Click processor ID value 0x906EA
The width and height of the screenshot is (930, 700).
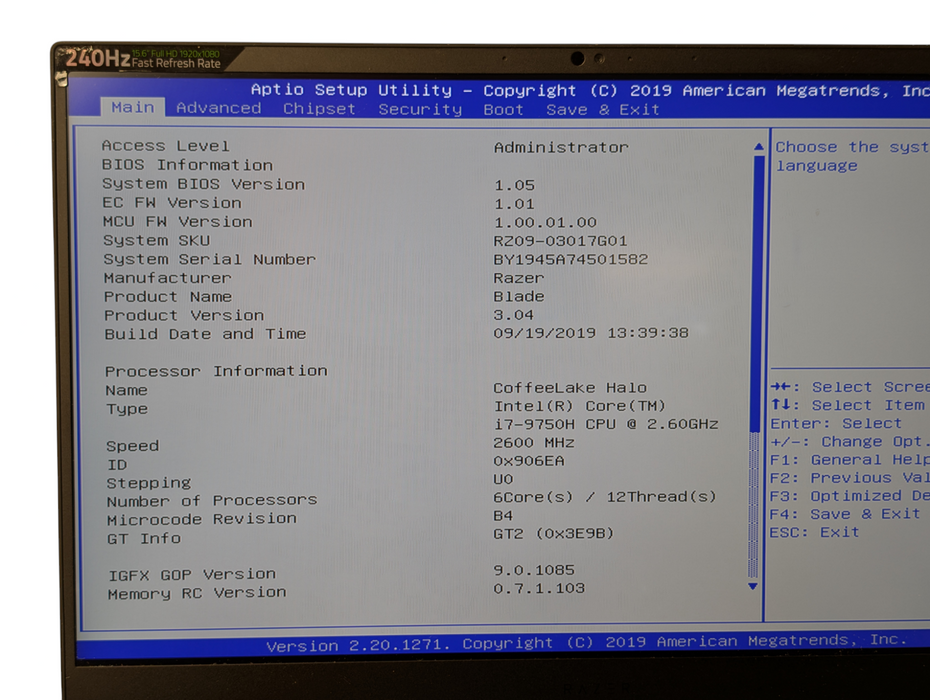click(528, 461)
